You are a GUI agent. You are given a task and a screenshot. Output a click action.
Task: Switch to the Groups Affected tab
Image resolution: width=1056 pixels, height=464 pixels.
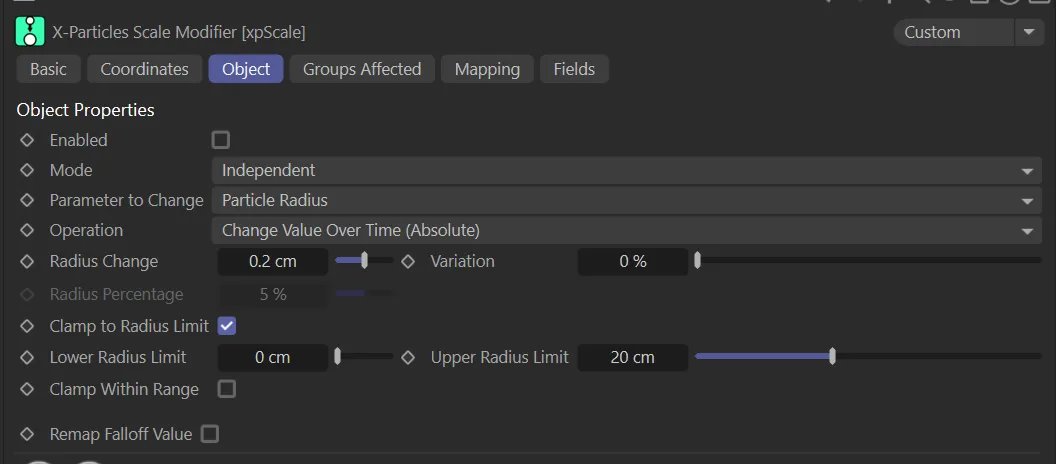click(362, 69)
